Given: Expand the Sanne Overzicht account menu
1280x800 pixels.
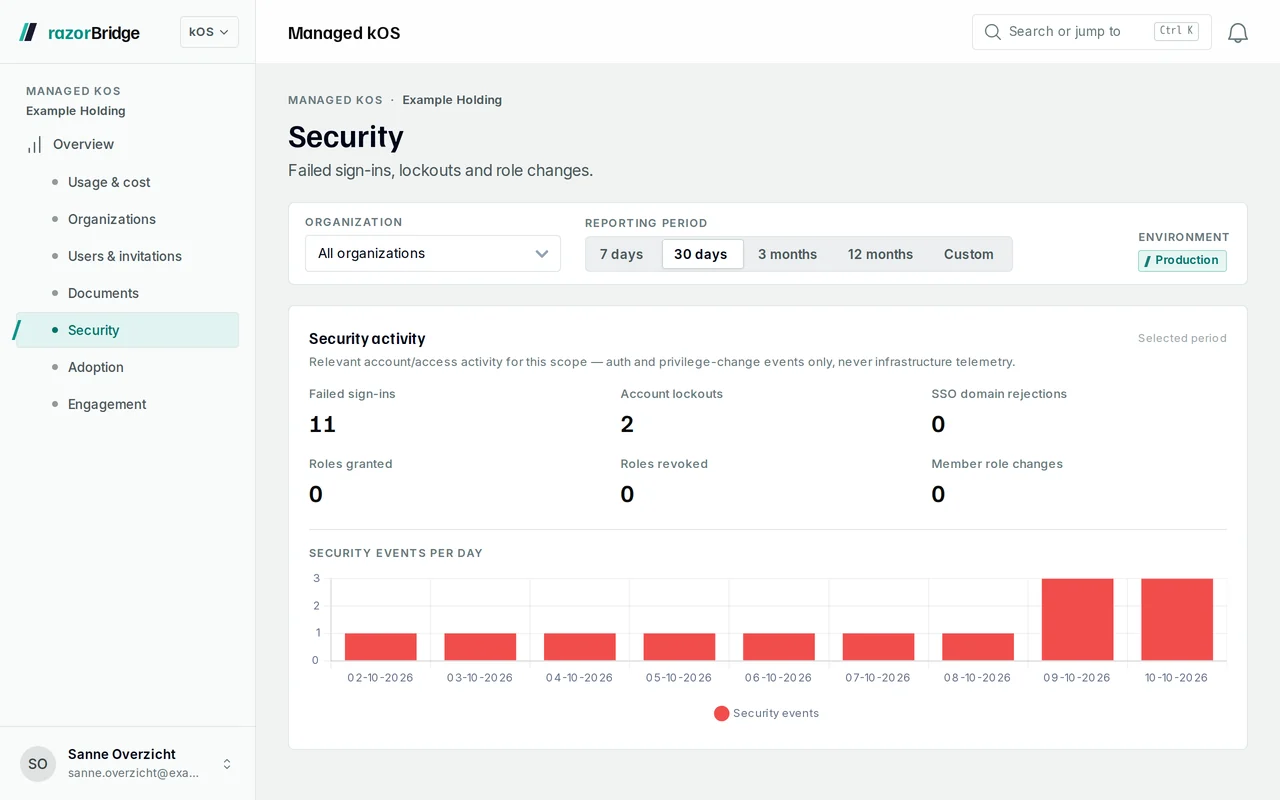Looking at the screenshot, I should 128,764.
